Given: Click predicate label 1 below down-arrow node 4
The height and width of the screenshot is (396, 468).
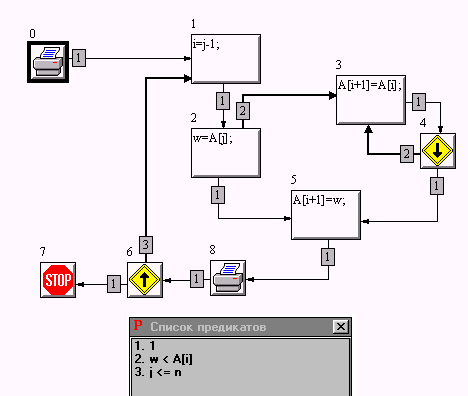Looking at the screenshot, I should click(437, 186).
